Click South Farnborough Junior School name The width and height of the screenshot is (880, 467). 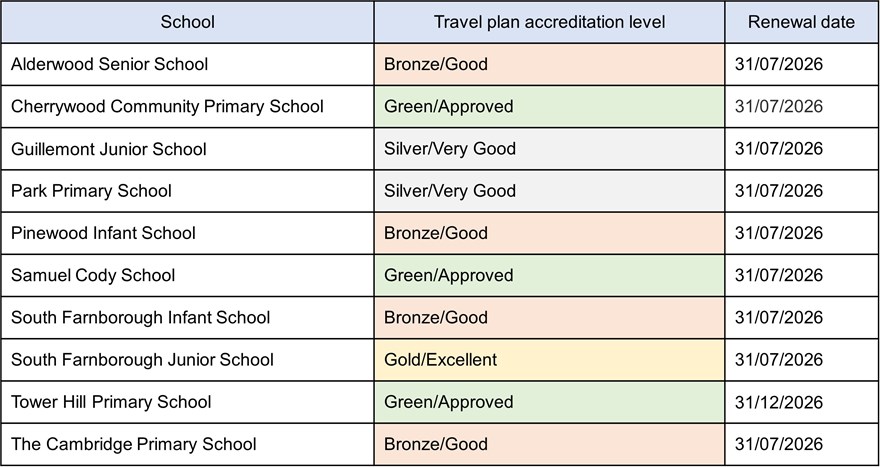point(142,360)
